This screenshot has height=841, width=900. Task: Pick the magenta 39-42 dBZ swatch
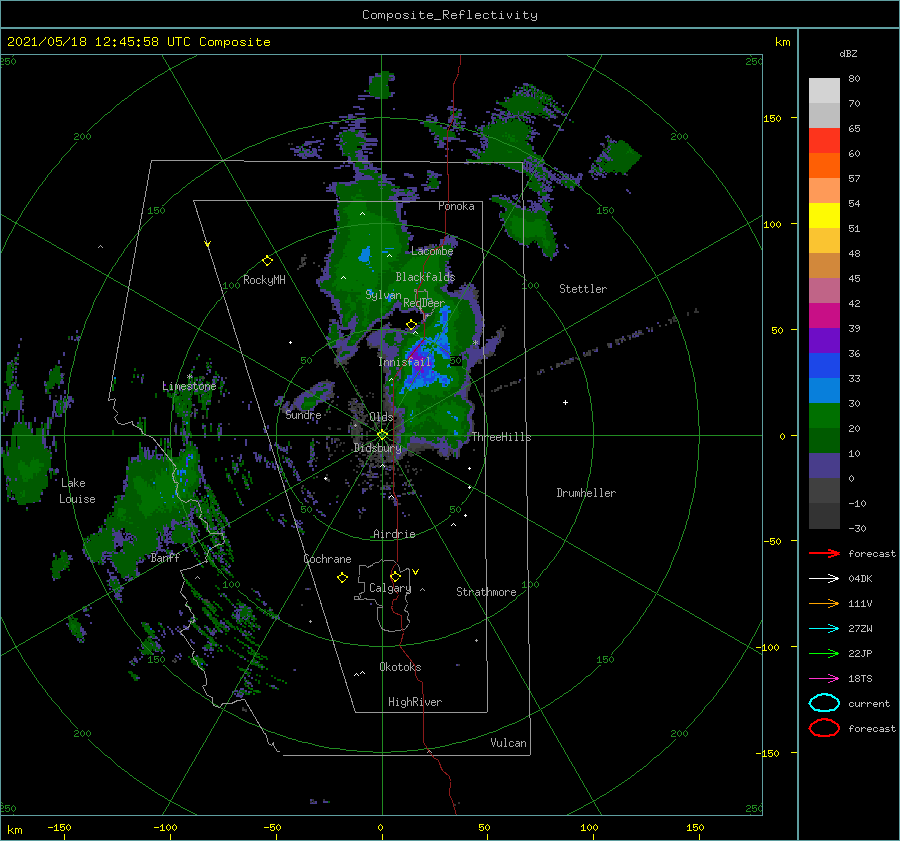point(824,316)
